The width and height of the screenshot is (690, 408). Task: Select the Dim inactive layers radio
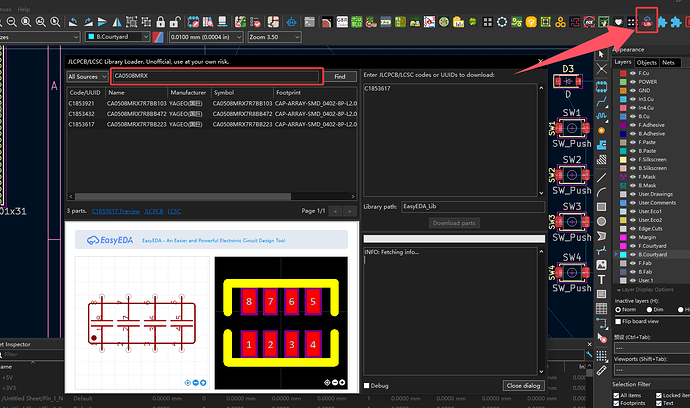pos(649,309)
